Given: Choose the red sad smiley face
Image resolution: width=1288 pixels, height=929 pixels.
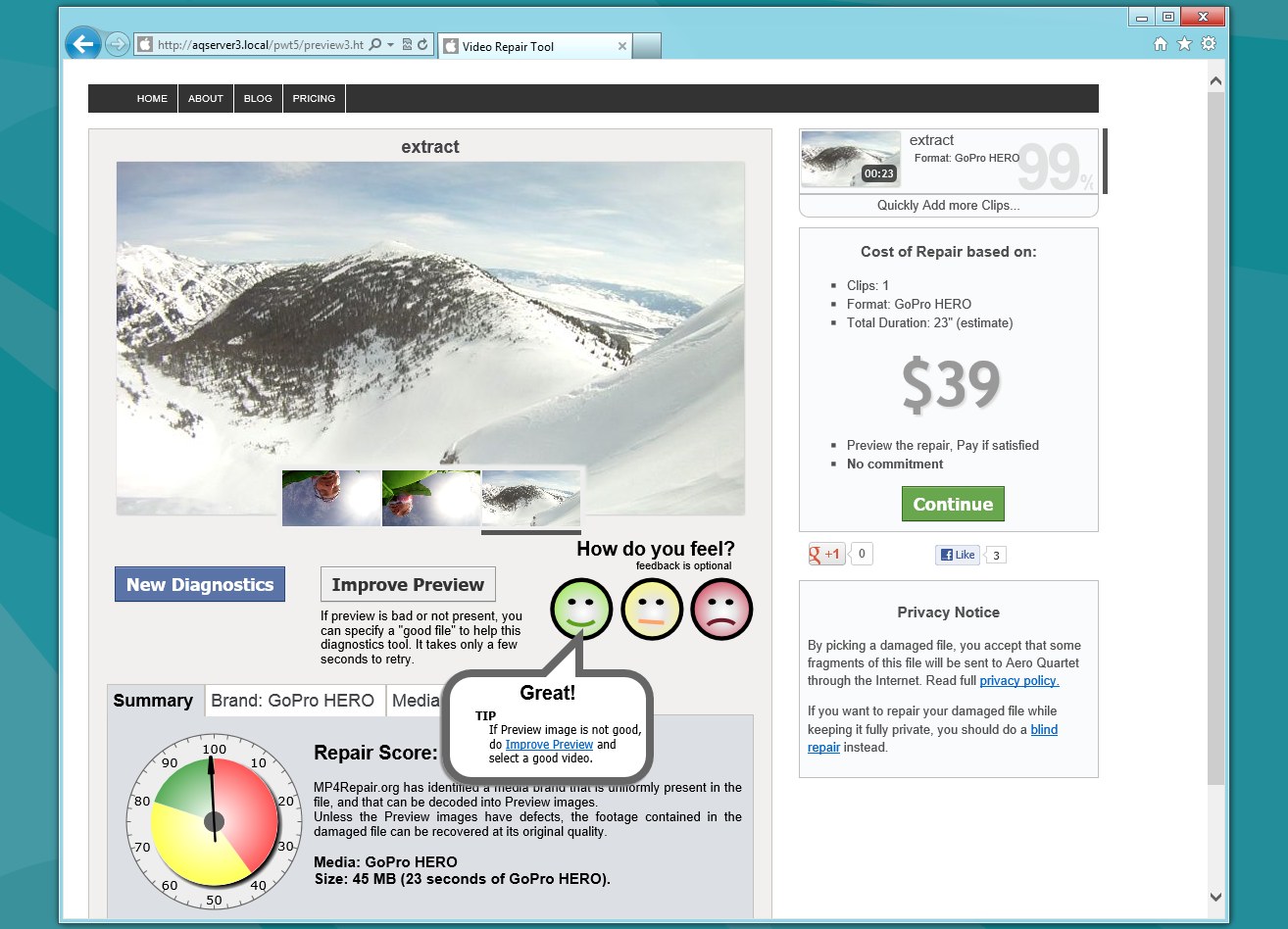Looking at the screenshot, I should click(721, 610).
